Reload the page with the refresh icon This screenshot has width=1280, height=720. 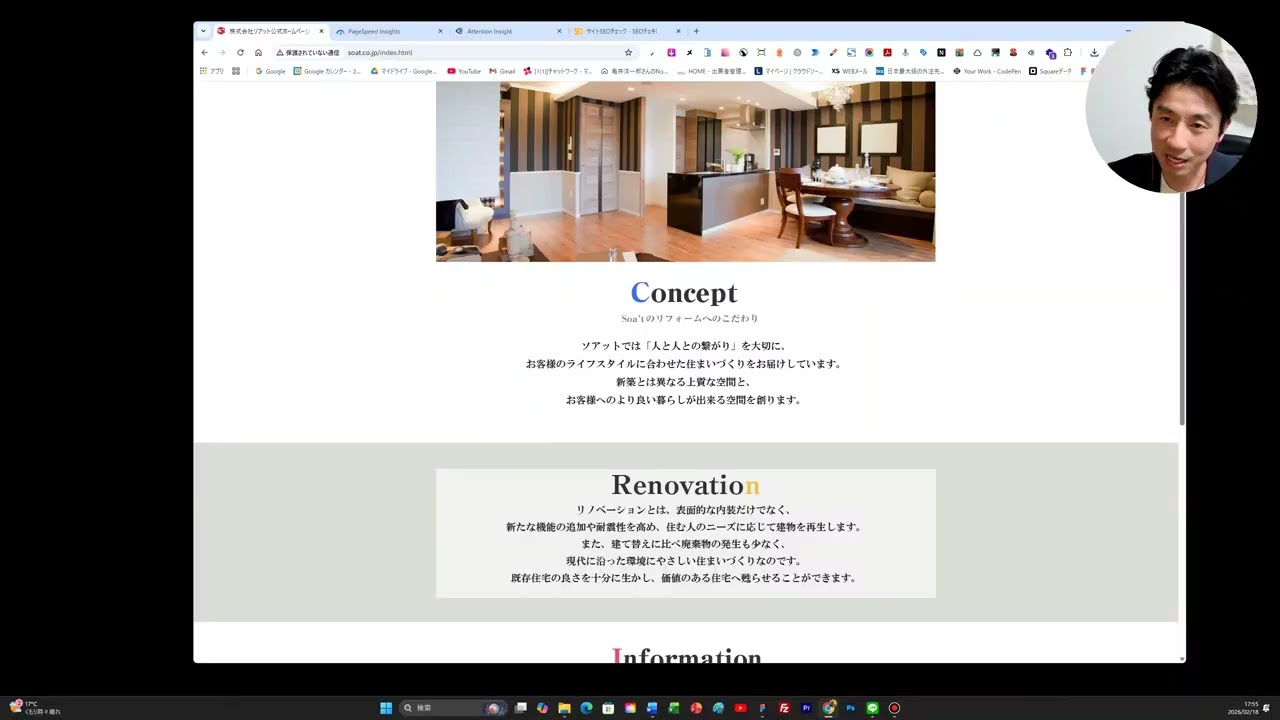pos(240,52)
